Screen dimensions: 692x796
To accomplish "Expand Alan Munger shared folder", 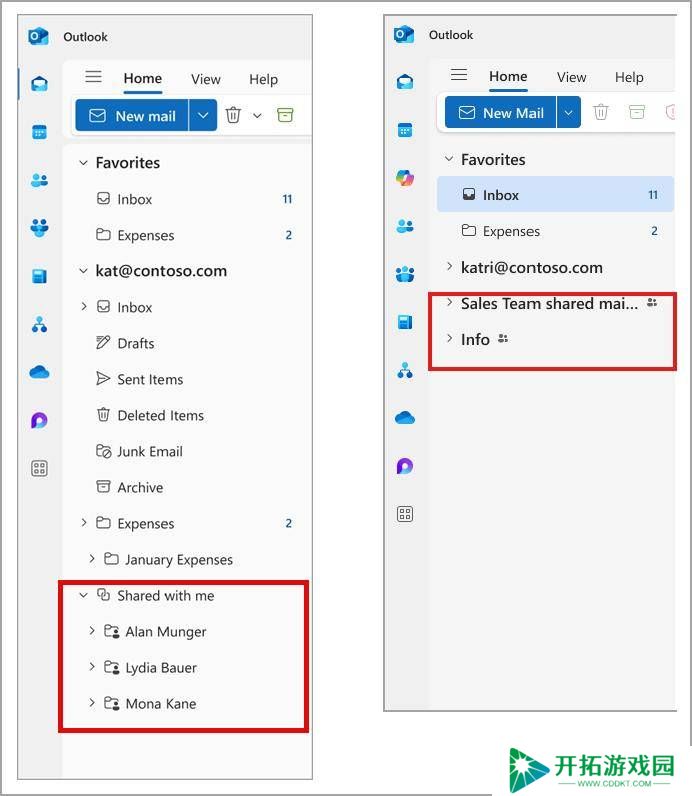I will pos(92,631).
